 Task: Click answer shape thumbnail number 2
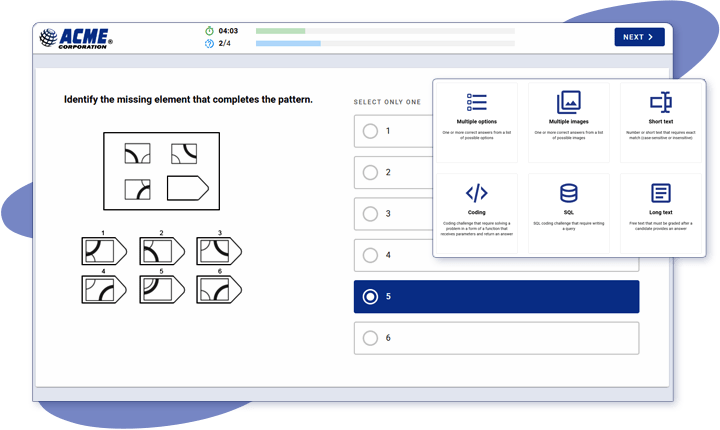coord(162,251)
